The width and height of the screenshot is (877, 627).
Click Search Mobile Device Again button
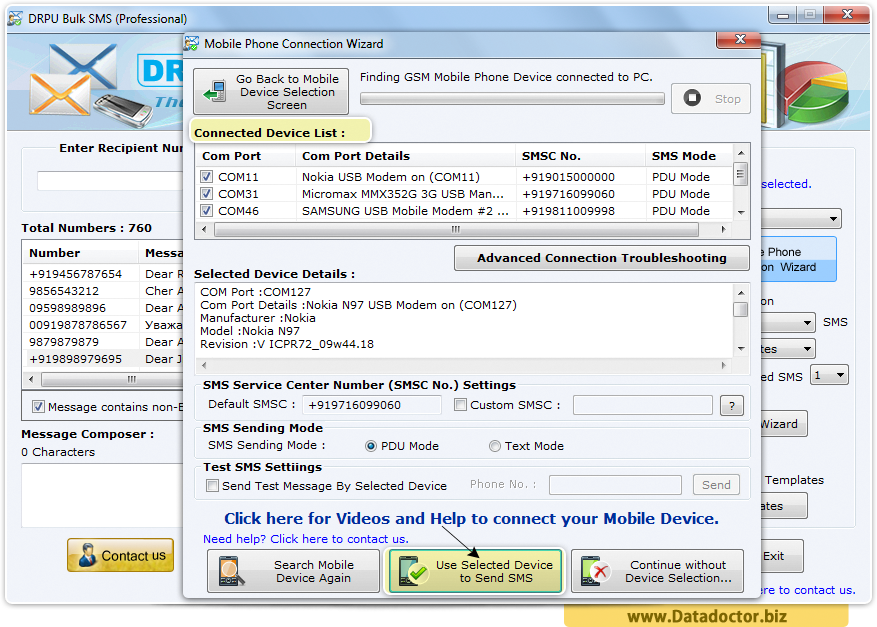pyautogui.click(x=293, y=571)
